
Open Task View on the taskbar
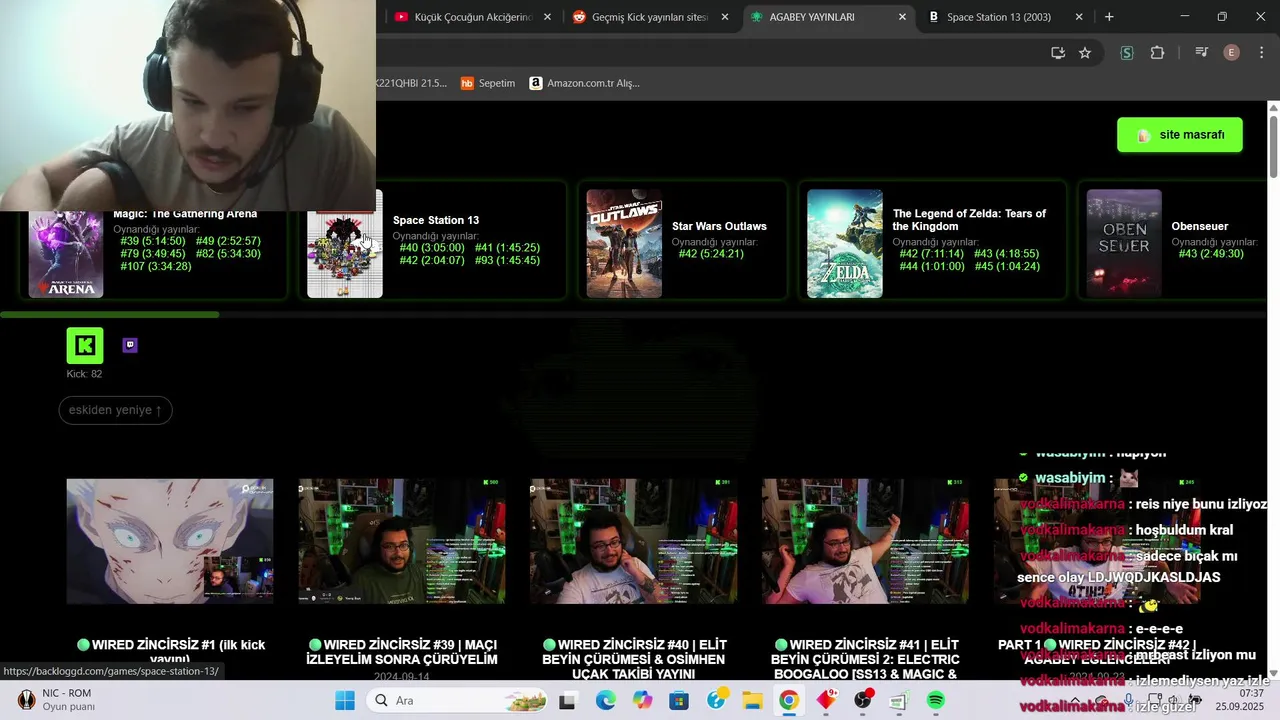coord(567,700)
